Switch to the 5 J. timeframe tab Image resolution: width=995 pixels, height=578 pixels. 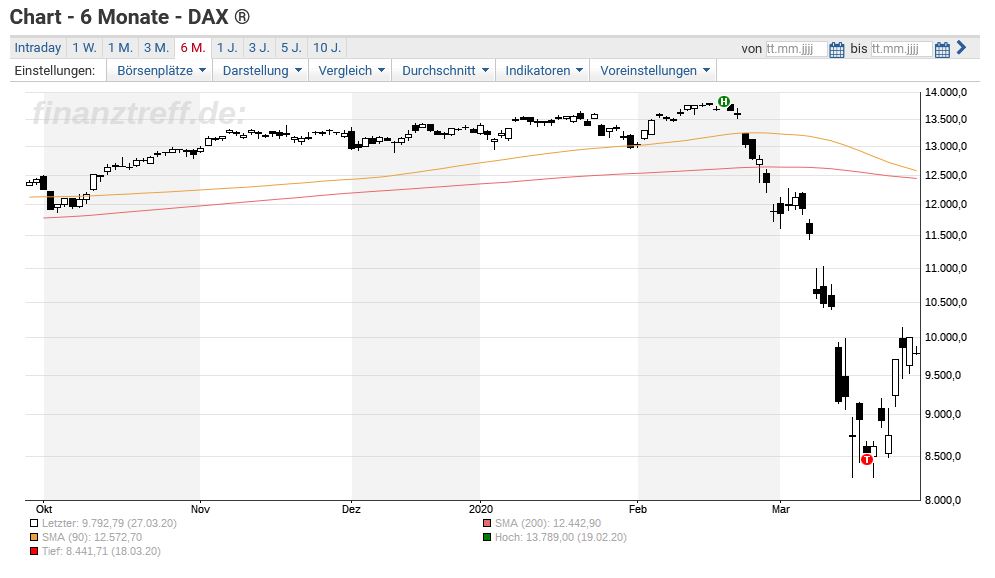coord(291,48)
